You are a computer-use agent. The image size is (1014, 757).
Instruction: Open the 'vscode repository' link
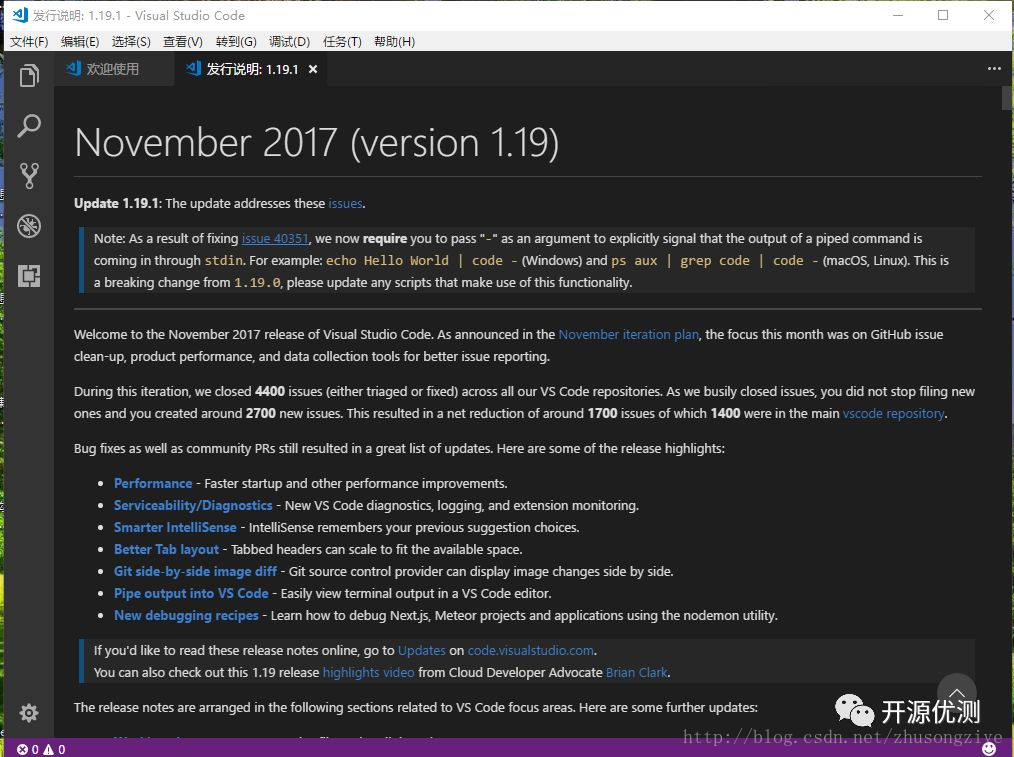tap(893, 414)
